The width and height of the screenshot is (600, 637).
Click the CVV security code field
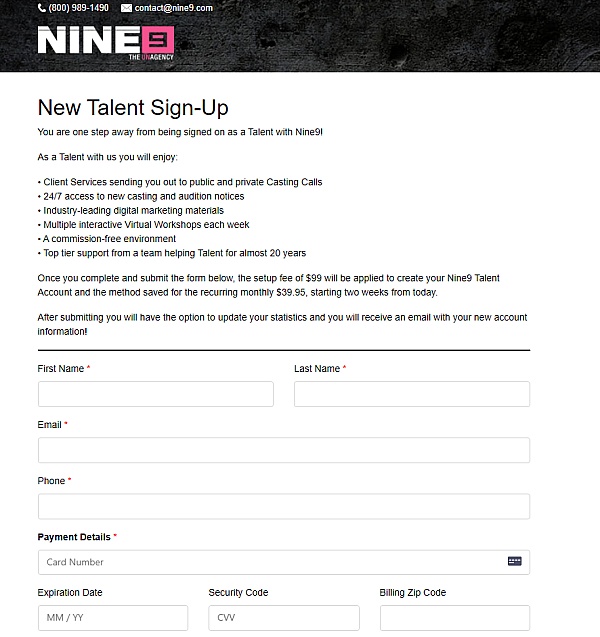point(283,618)
